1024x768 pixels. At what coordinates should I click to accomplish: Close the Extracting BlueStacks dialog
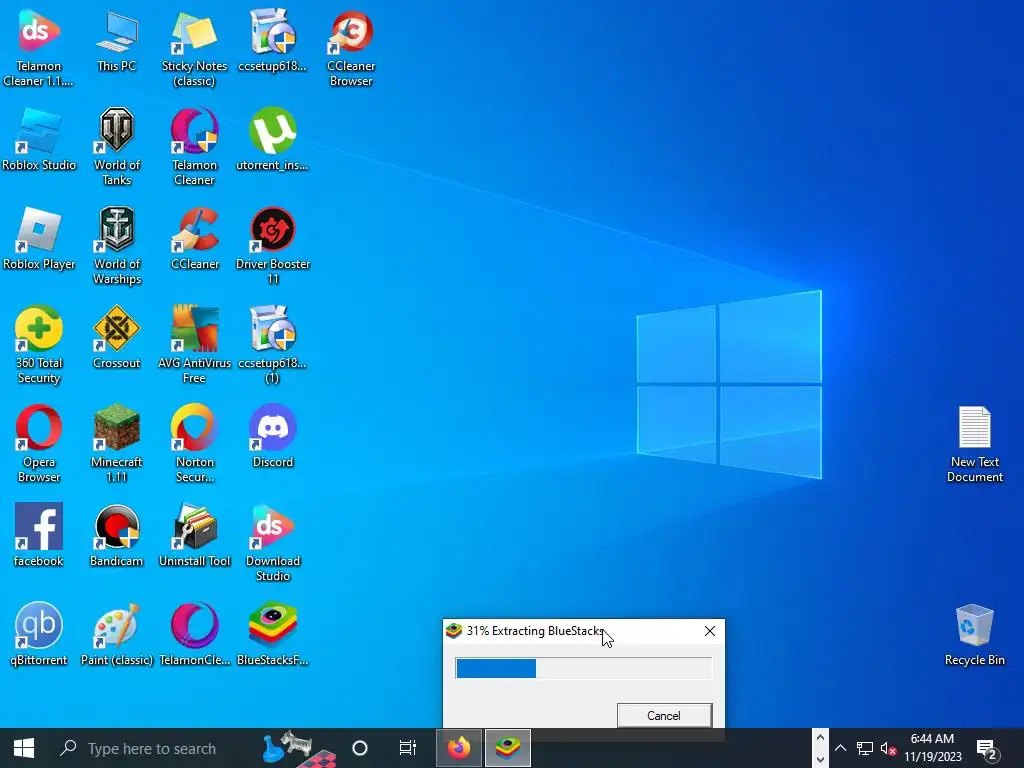[x=710, y=631]
